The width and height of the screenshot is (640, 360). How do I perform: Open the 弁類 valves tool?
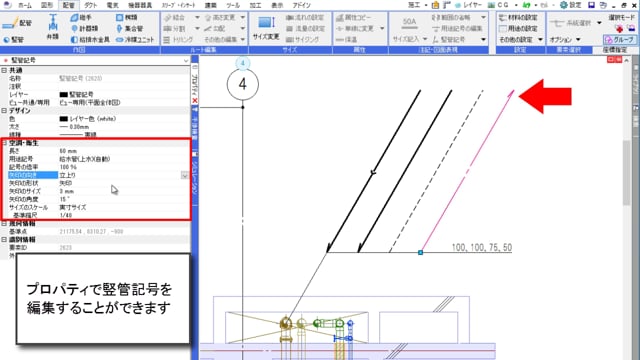(53, 27)
